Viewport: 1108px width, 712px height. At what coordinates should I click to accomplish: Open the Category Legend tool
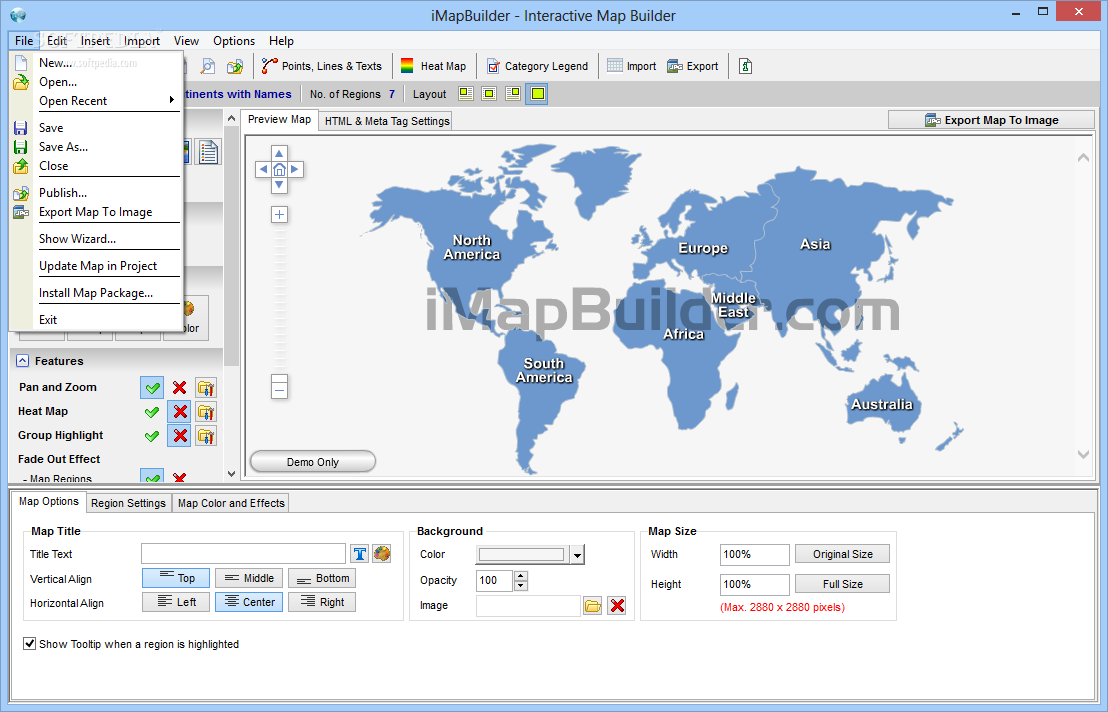pyautogui.click(x=537, y=66)
